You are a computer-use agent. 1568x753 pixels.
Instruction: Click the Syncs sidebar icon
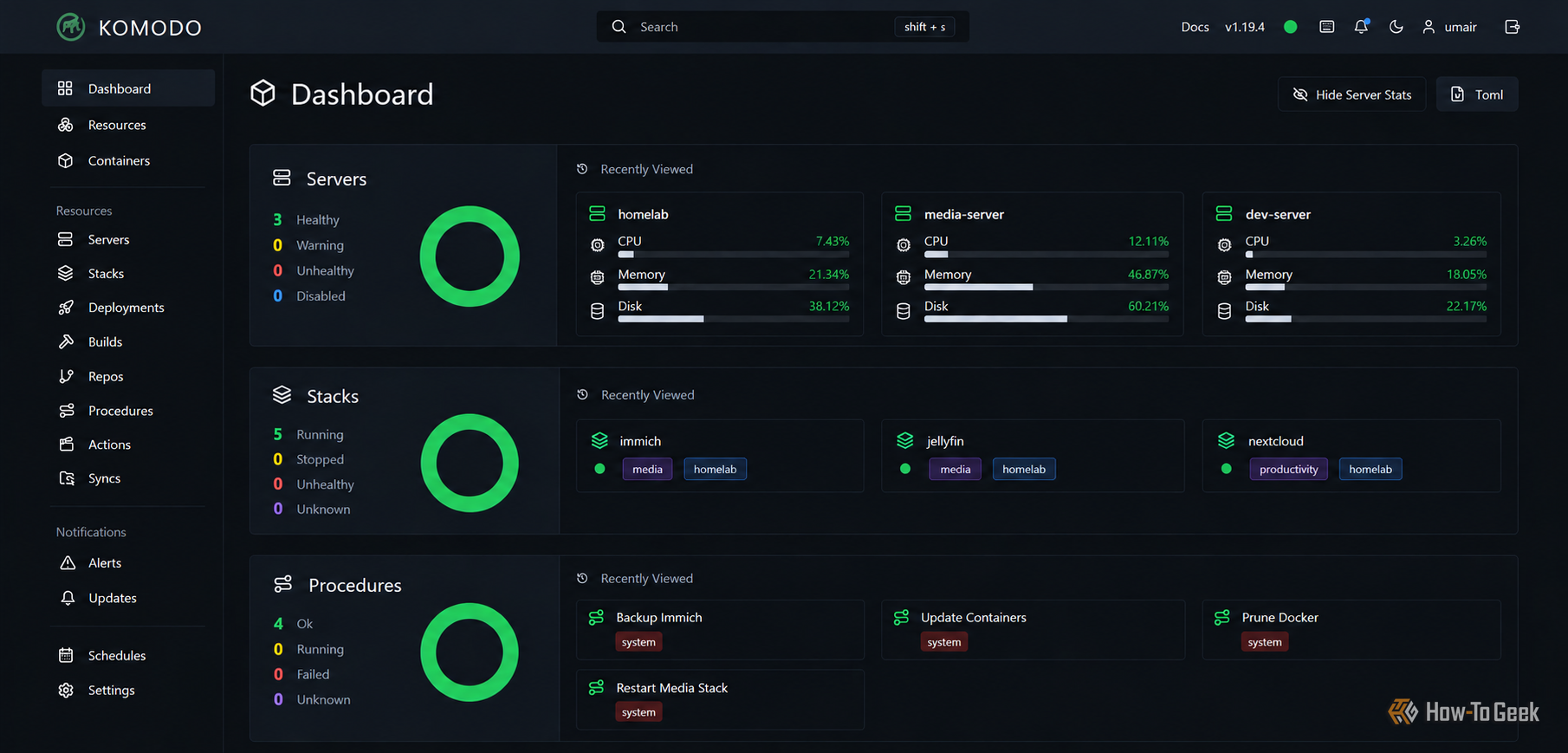coord(66,478)
